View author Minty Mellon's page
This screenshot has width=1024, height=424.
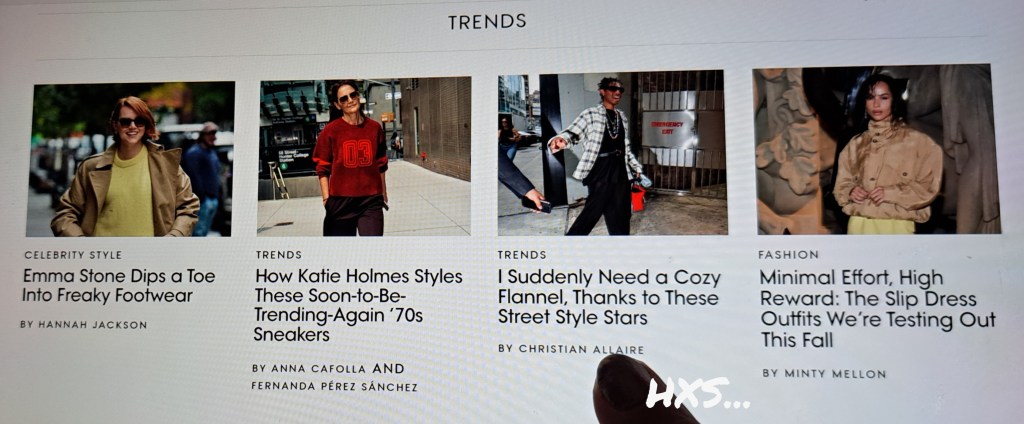click(x=835, y=374)
